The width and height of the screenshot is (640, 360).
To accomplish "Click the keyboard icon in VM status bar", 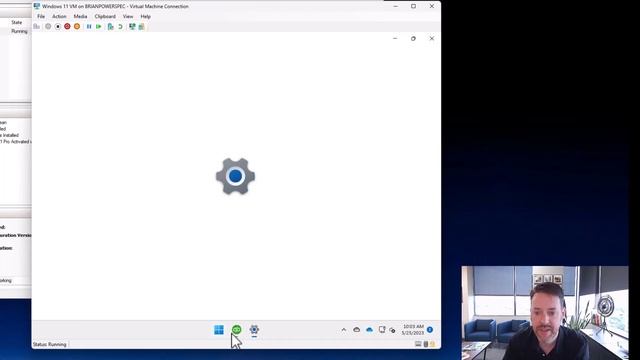I will [x=418, y=344].
